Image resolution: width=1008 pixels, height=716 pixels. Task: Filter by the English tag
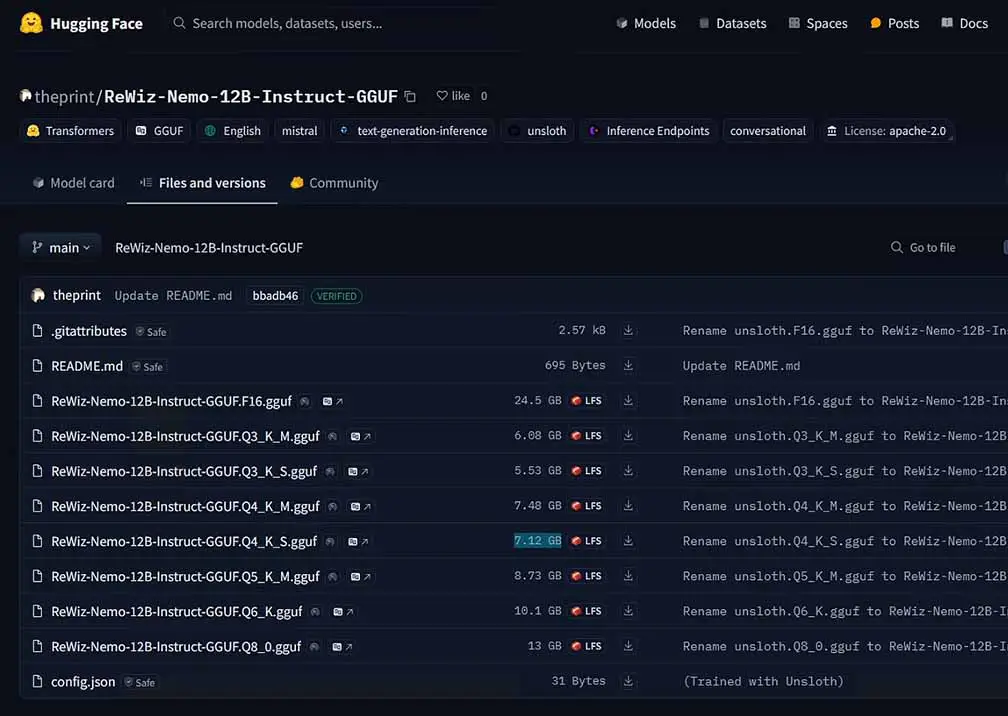click(233, 130)
